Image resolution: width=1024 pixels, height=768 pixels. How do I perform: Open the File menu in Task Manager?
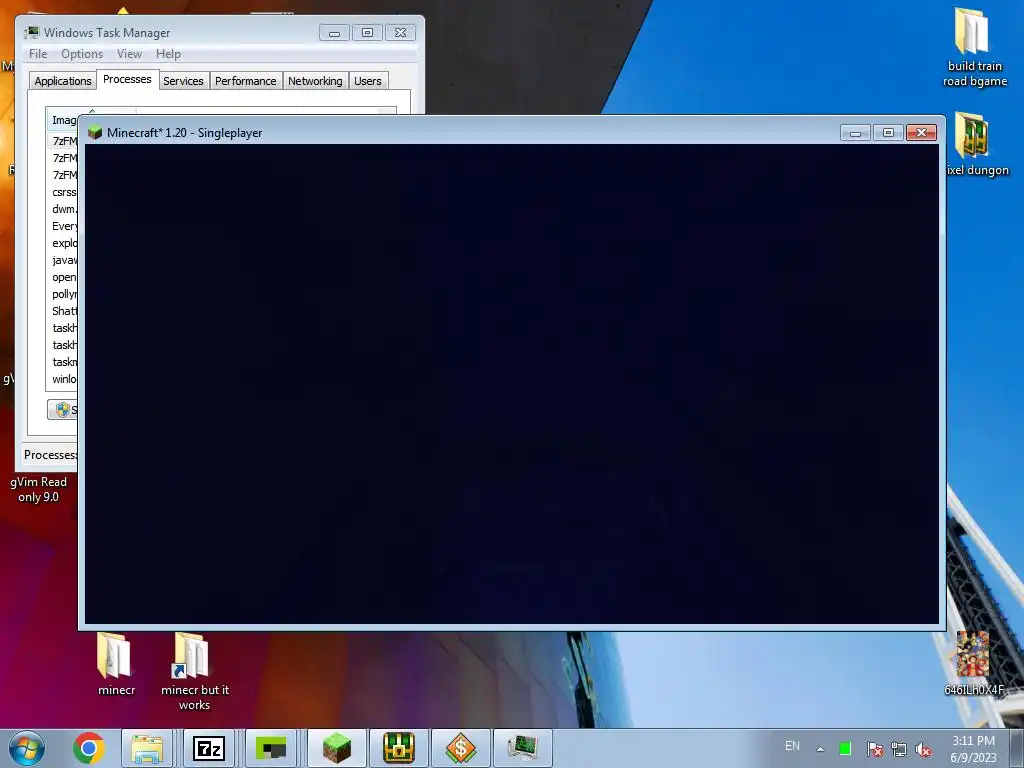38,54
